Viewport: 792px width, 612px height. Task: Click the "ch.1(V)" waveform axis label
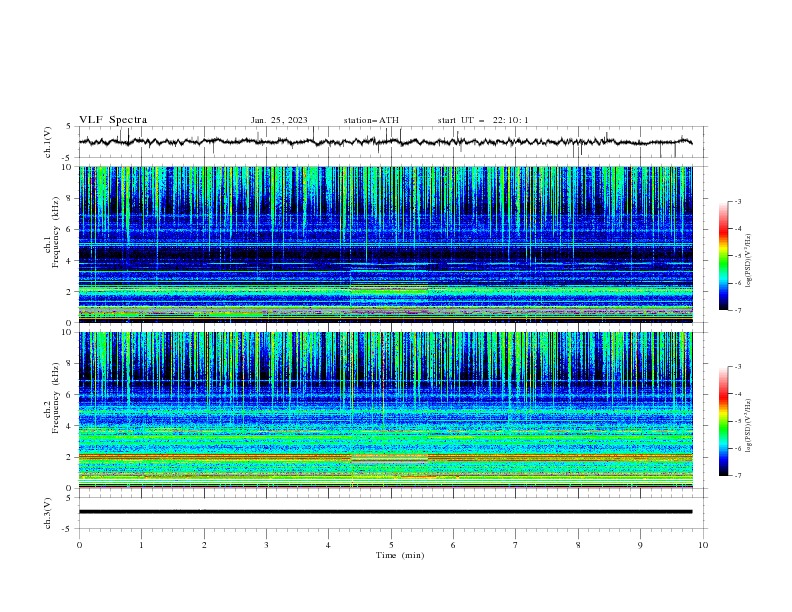pyautogui.click(x=48, y=142)
